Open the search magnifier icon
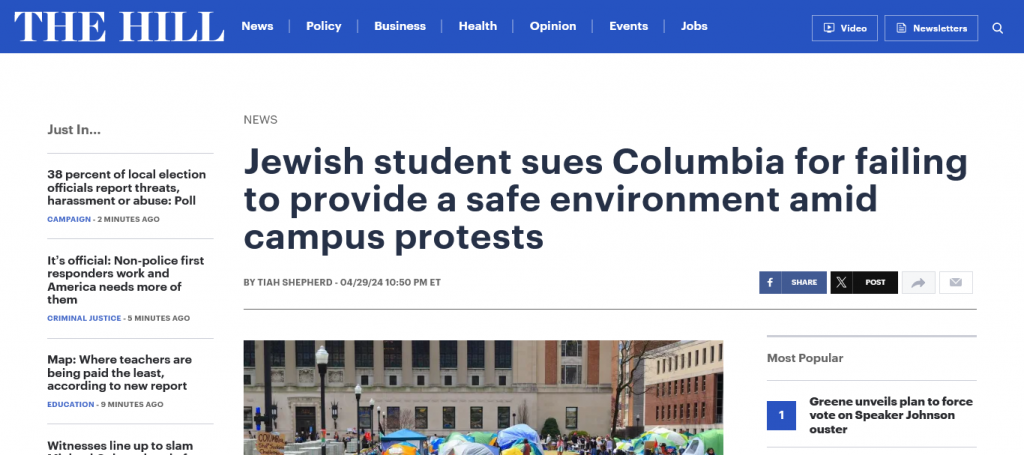Screen dimensions: 1024x455 (x=997, y=28)
